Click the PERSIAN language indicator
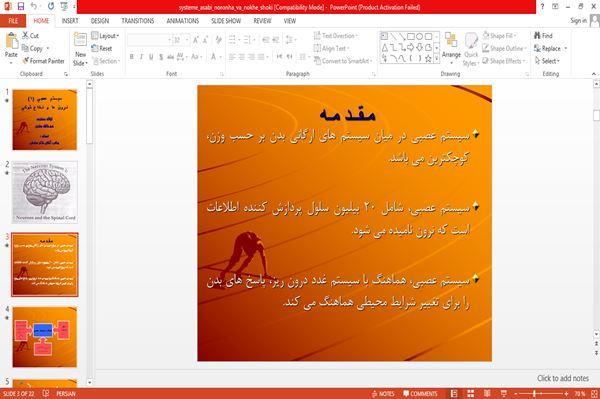 [x=66, y=394]
